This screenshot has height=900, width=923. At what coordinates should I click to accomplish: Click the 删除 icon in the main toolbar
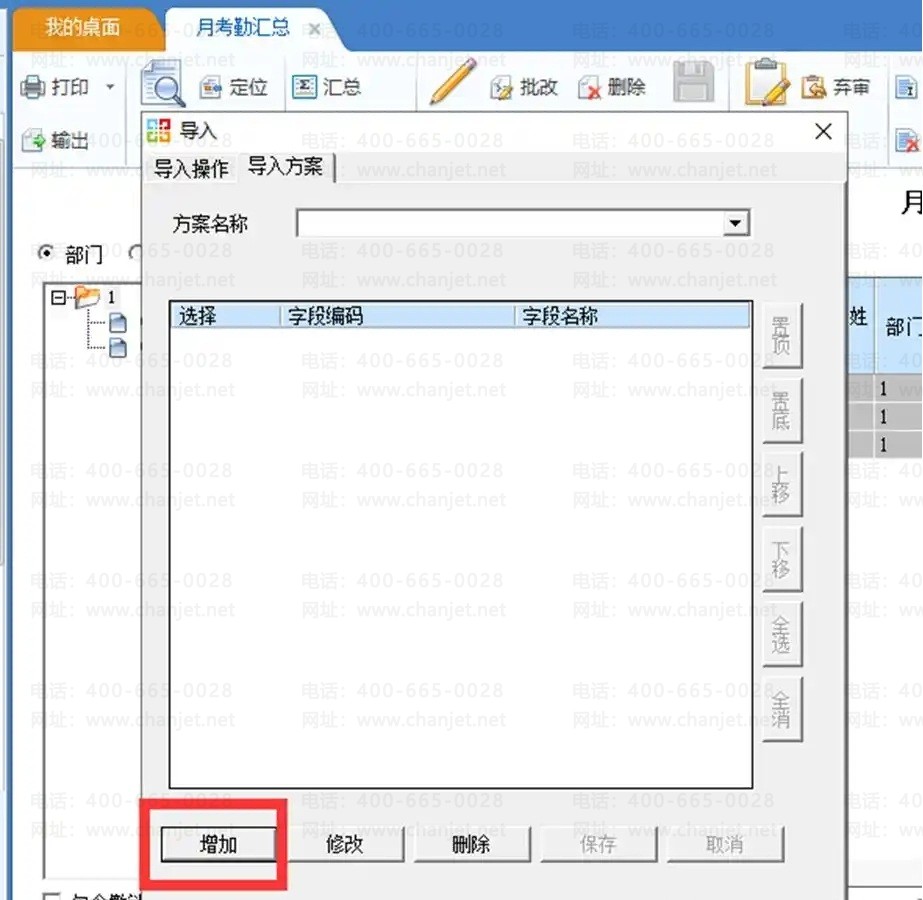pyautogui.click(x=613, y=88)
